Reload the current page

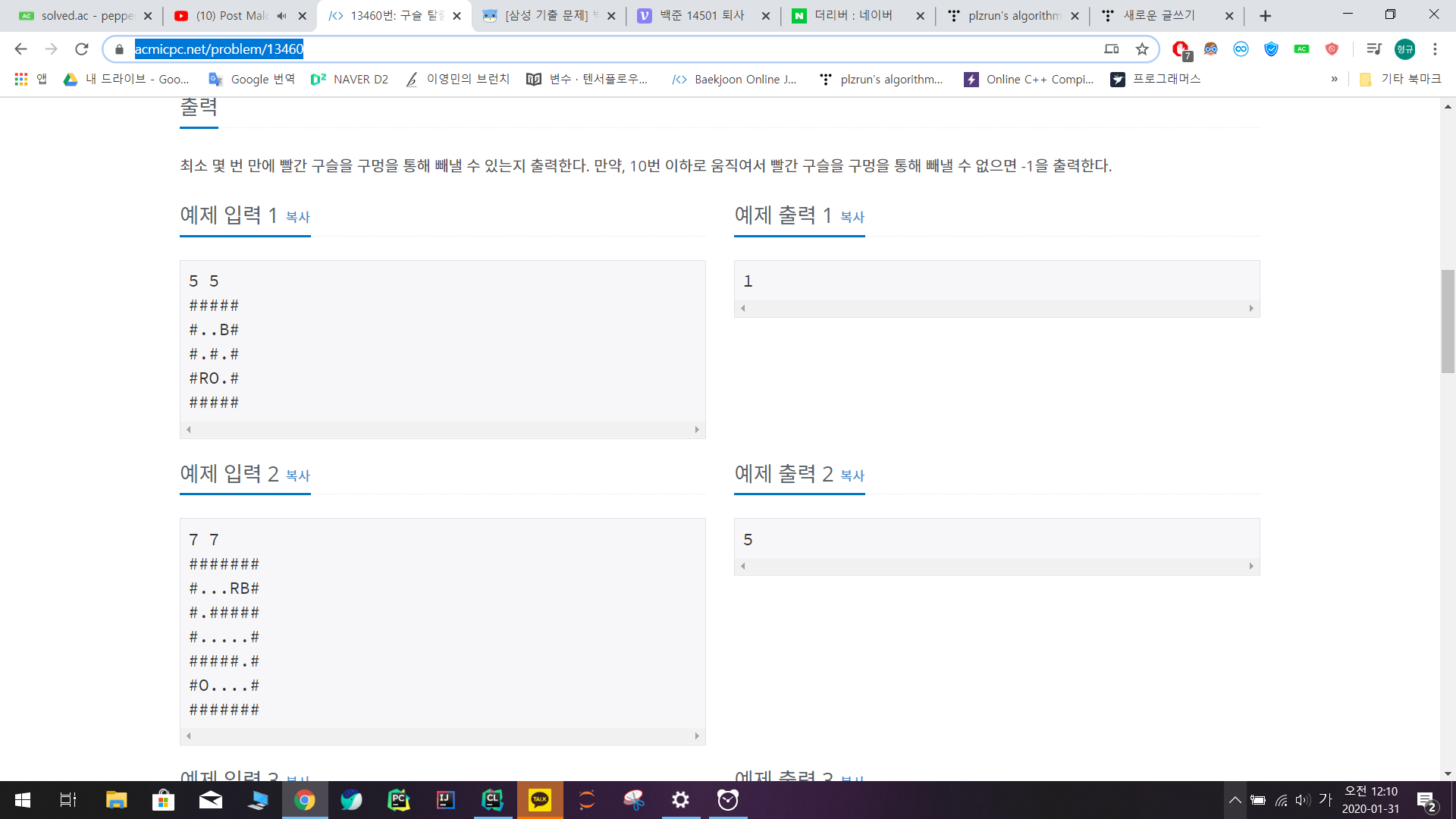tap(82, 49)
